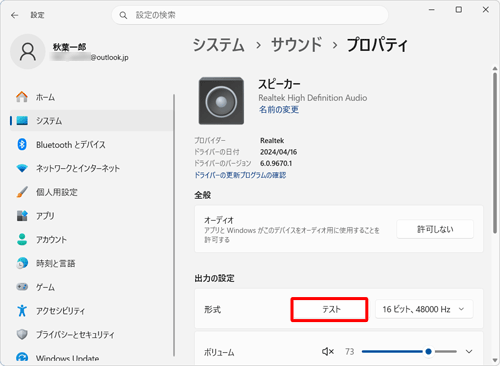Open Bluetooth とデバイス settings

point(91,144)
